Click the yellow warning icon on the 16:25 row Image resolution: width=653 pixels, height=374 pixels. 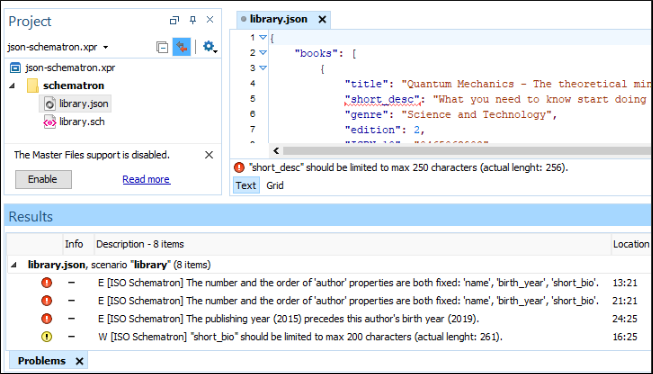coord(47,337)
